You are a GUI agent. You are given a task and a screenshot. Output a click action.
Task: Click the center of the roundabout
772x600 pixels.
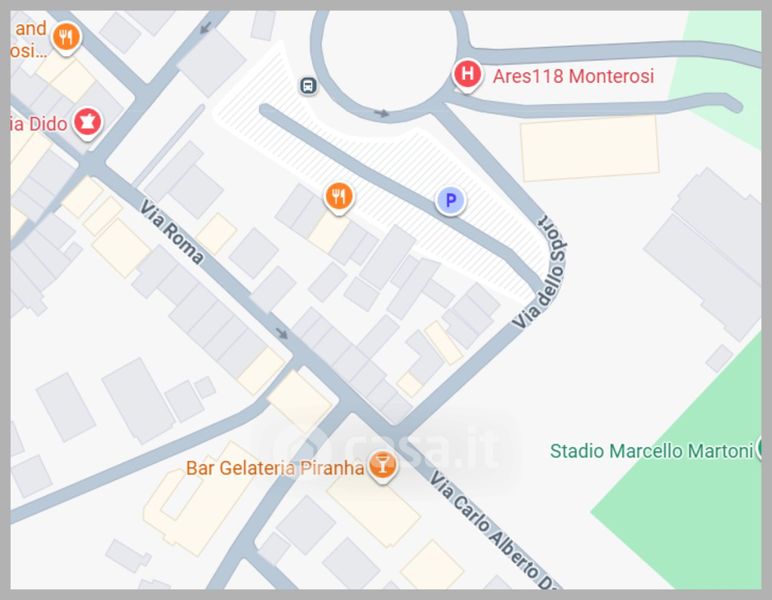[x=389, y=57]
